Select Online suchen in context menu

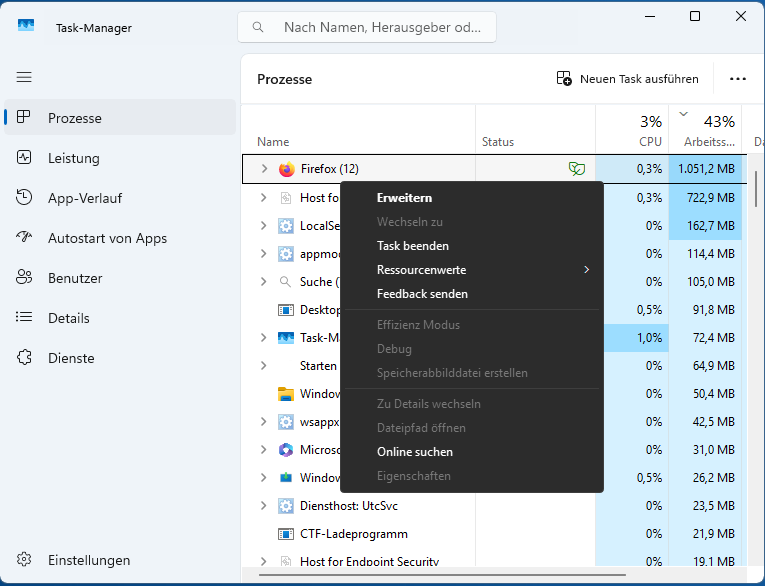click(472, 452)
